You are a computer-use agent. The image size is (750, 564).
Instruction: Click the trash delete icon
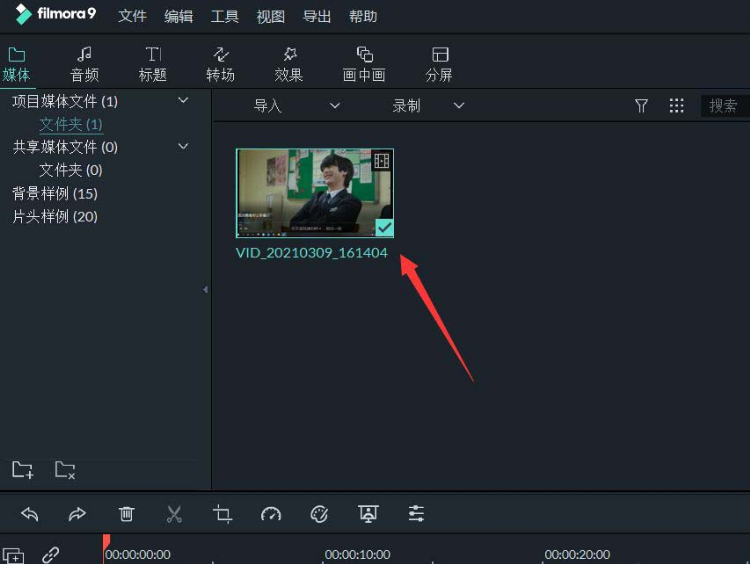click(126, 514)
